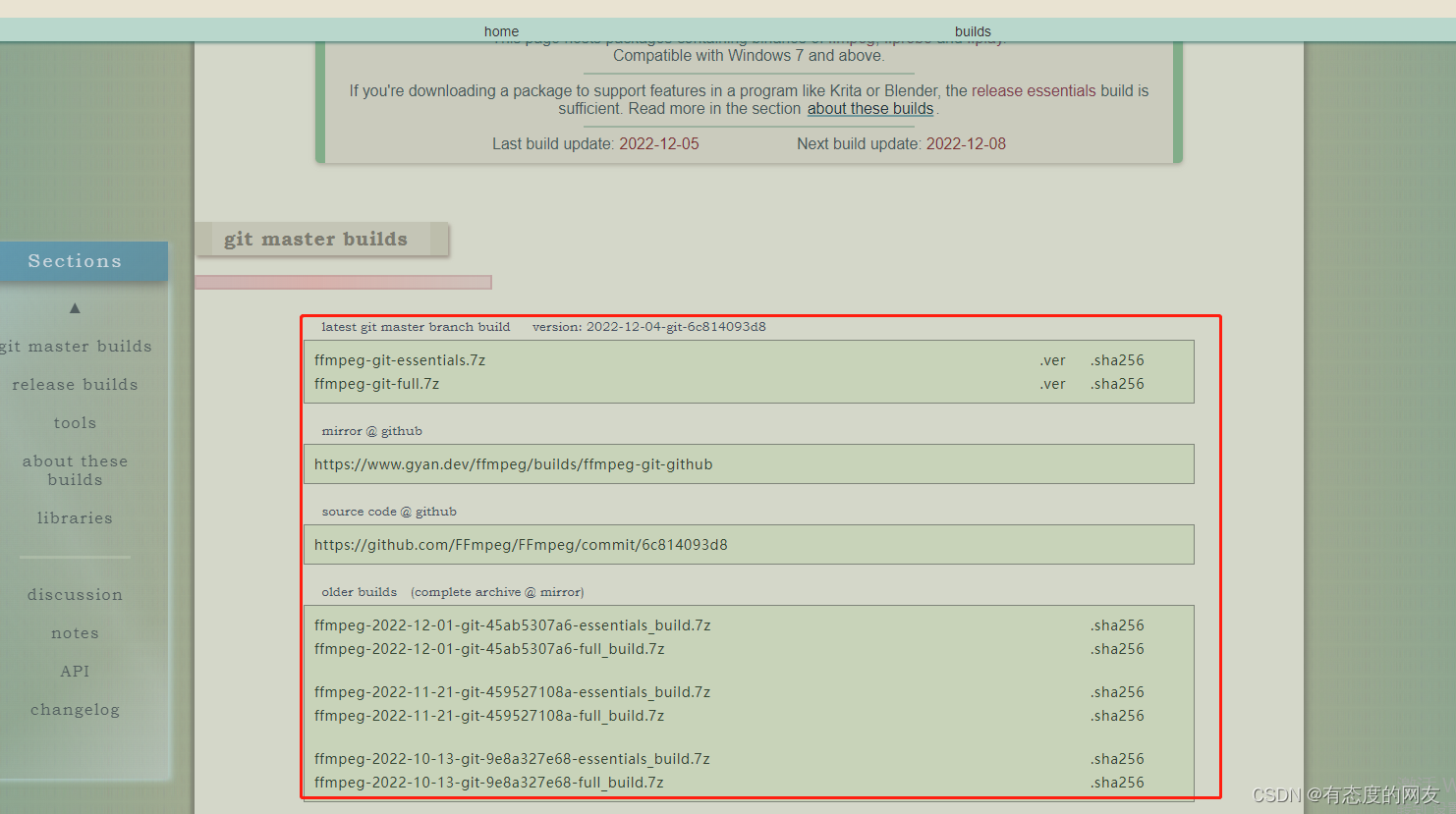
Task: Open .ver file for ffmpeg-git-essentials.7z
Action: (x=1052, y=360)
